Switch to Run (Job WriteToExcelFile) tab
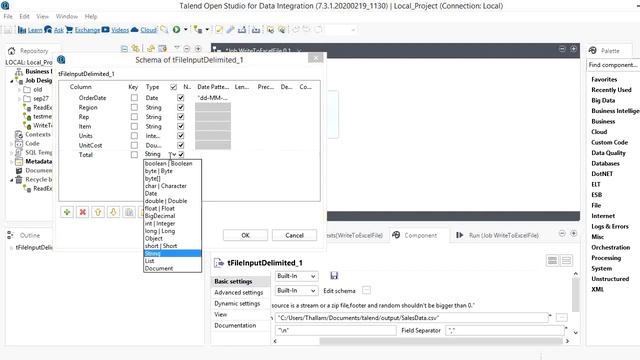This screenshot has height=360, width=640. [x=498, y=235]
